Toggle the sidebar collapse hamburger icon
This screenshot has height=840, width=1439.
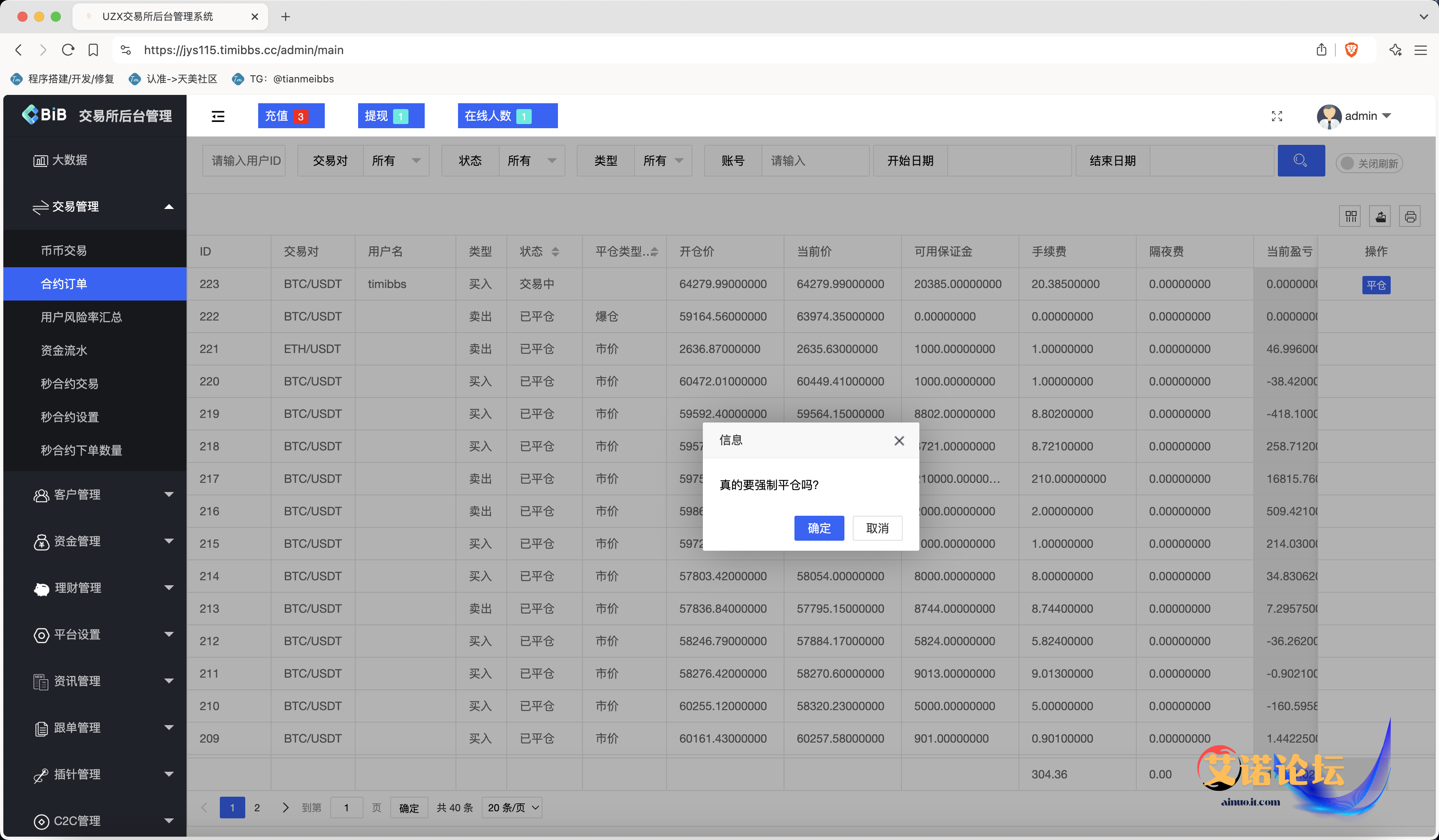[218, 116]
